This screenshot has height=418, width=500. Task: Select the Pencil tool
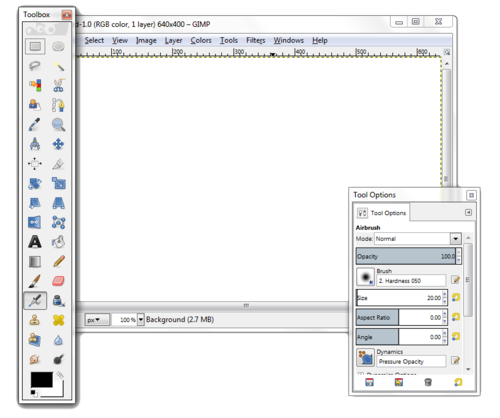[x=59, y=261]
